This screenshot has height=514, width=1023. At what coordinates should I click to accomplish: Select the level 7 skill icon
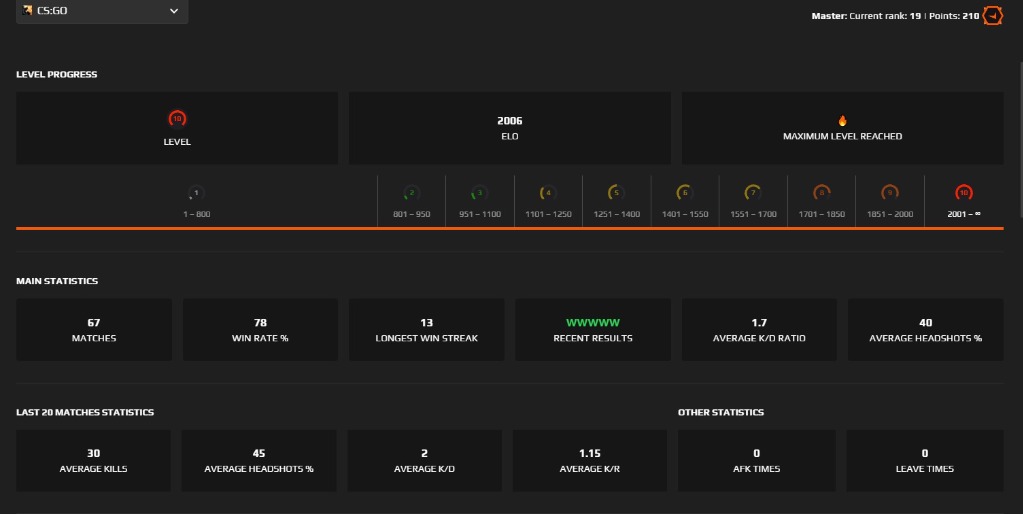753,193
